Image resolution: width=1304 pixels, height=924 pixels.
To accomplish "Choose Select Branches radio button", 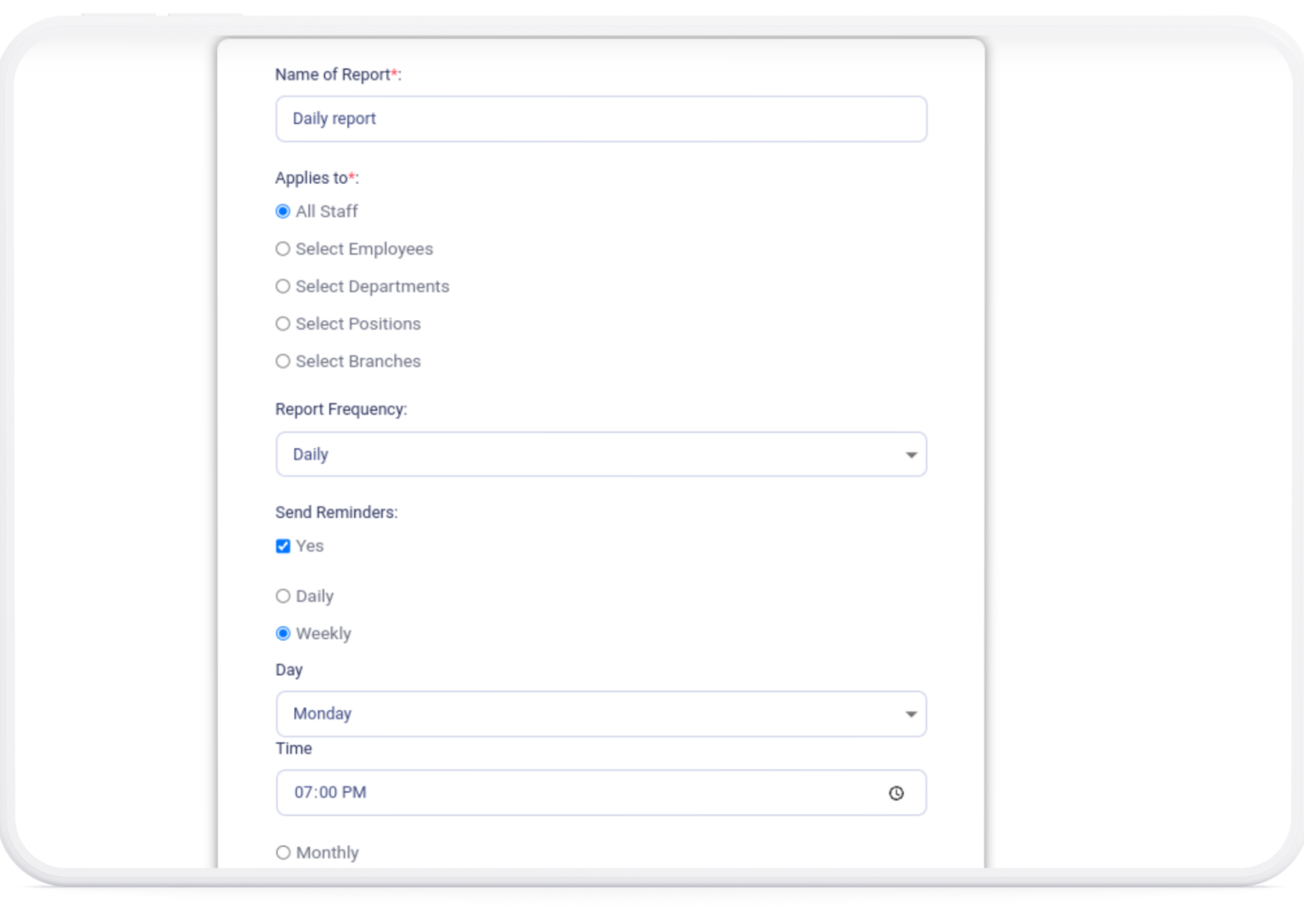I will click(283, 361).
